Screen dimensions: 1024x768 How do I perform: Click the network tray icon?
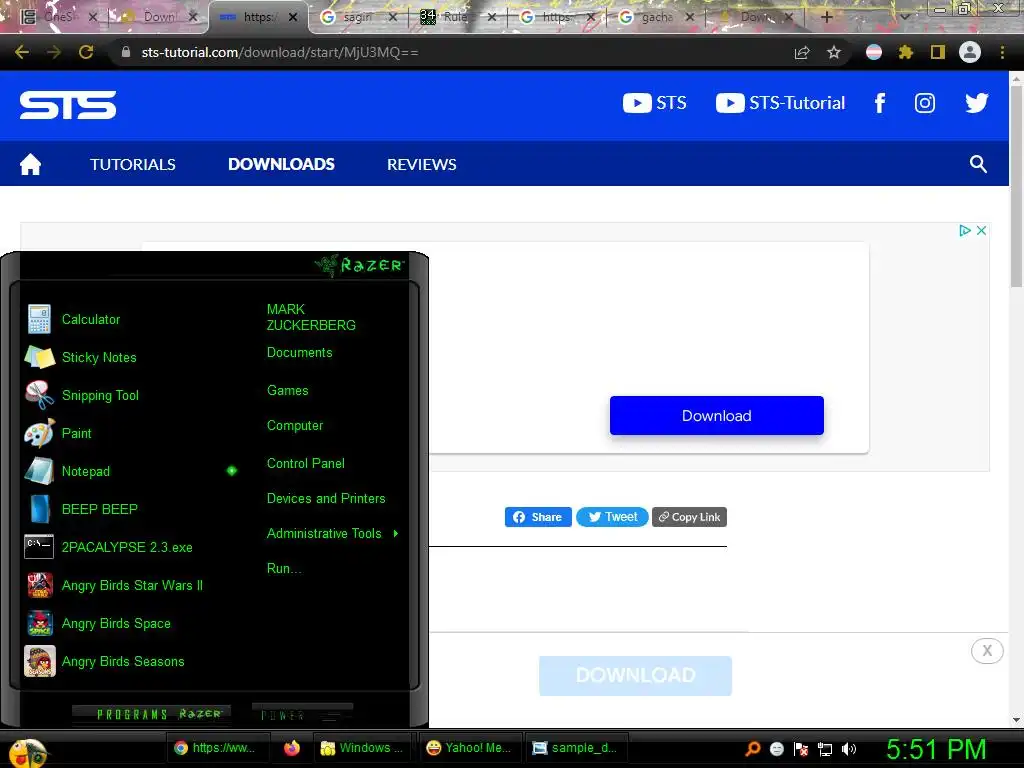[825, 749]
